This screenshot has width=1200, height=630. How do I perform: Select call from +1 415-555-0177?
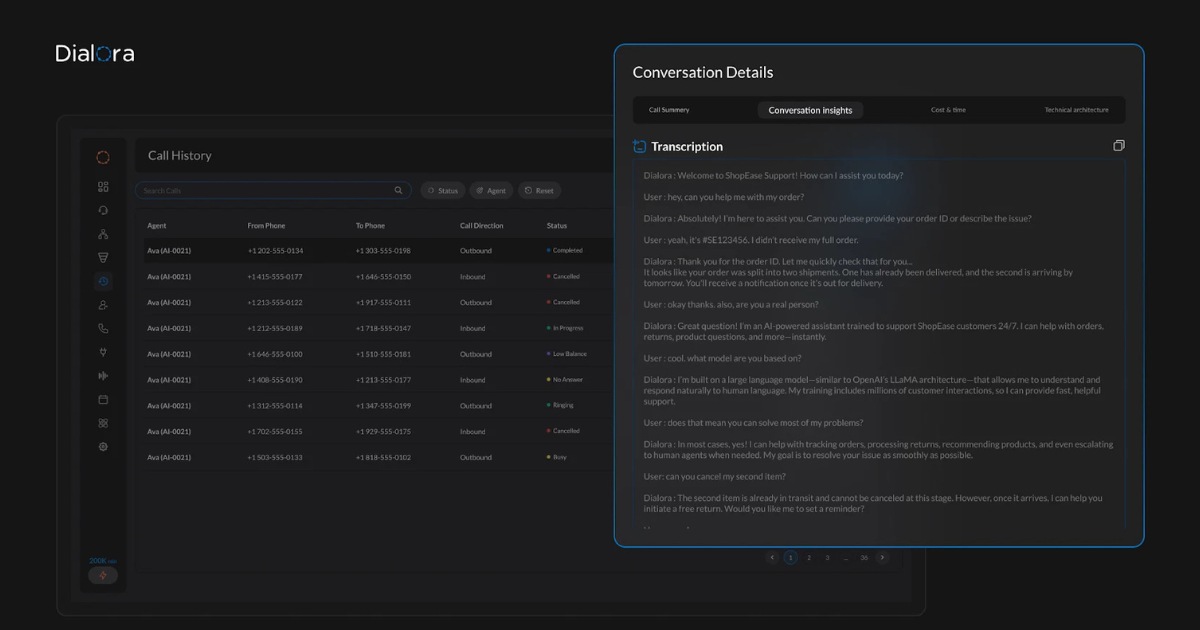pyautogui.click(x=275, y=277)
